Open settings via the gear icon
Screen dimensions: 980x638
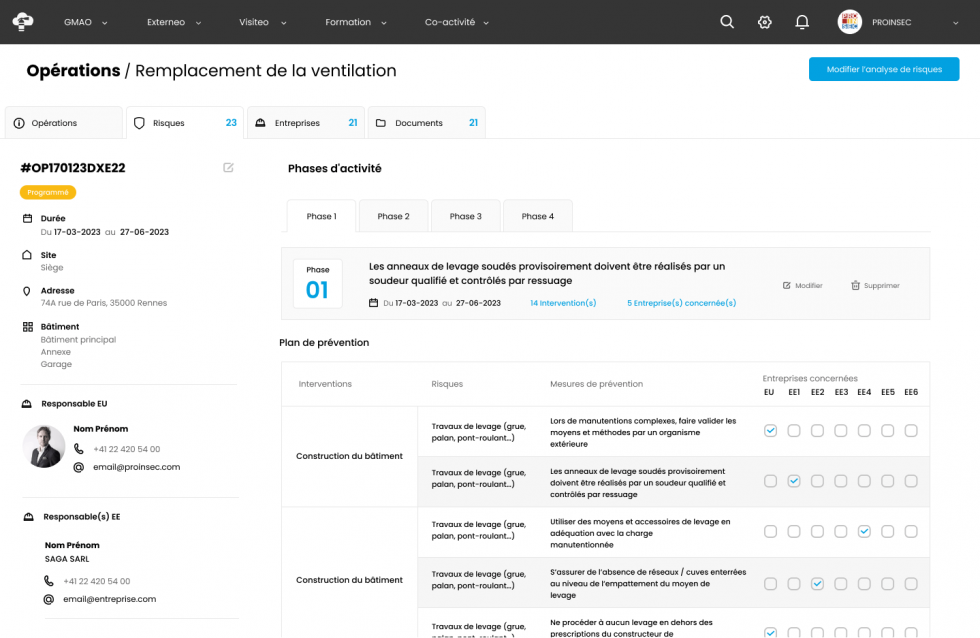point(765,22)
